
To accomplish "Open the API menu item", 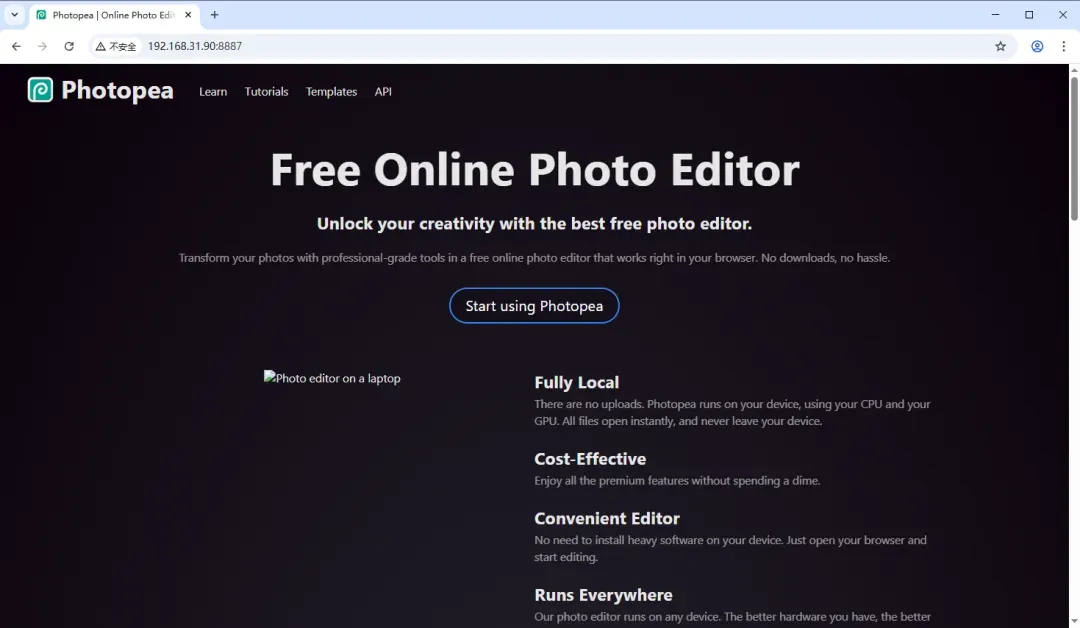I will coord(383,92).
